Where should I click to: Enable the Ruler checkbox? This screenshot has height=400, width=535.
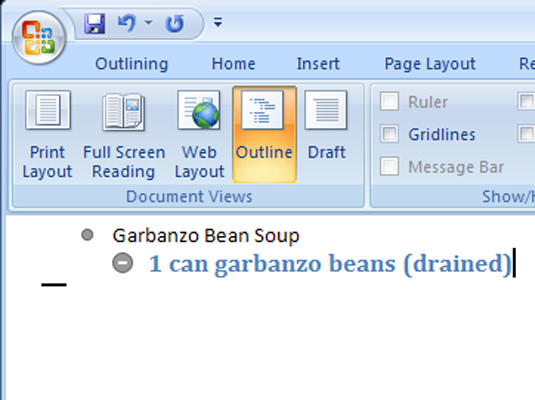coord(389,101)
